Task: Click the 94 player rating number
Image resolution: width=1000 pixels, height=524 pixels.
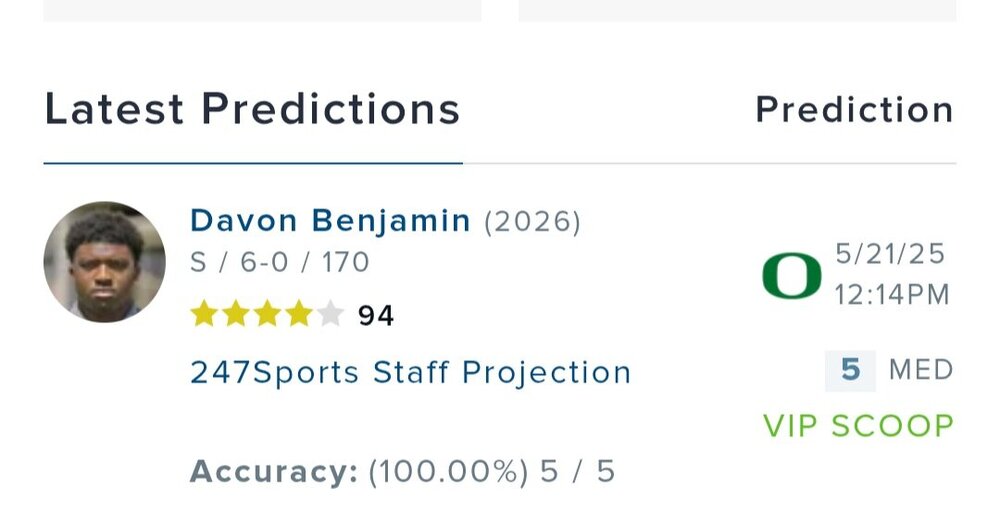Action: click(376, 316)
